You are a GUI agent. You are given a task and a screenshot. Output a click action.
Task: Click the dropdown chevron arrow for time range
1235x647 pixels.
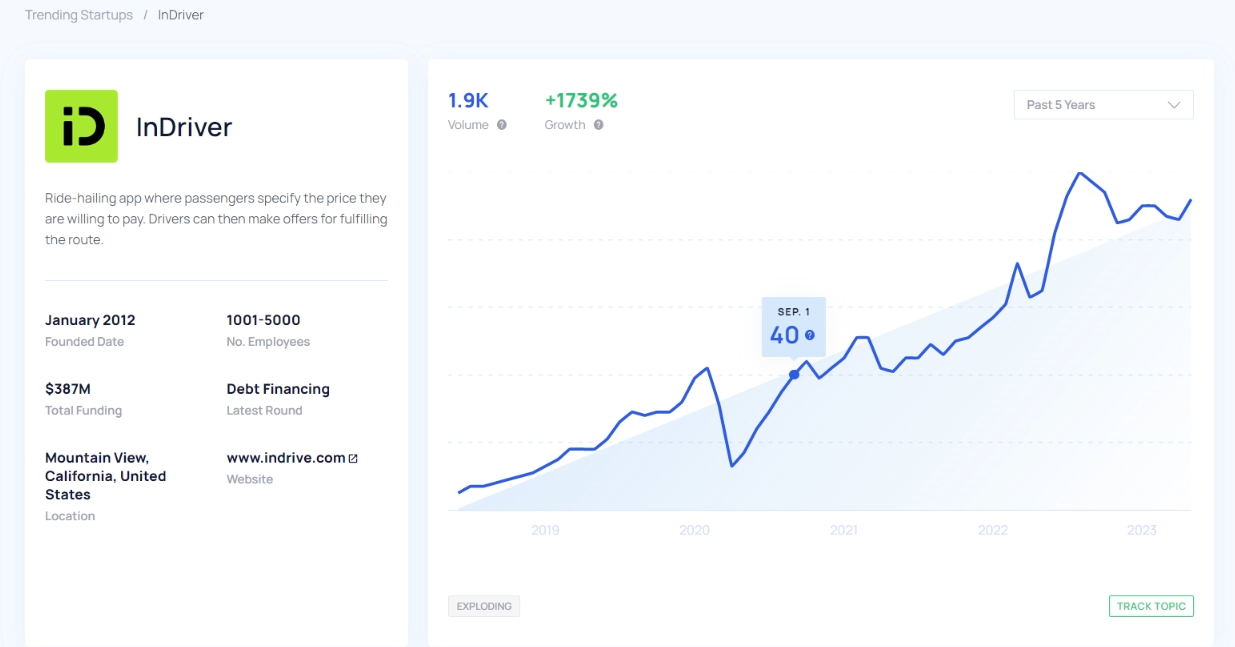(x=1174, y=105)
